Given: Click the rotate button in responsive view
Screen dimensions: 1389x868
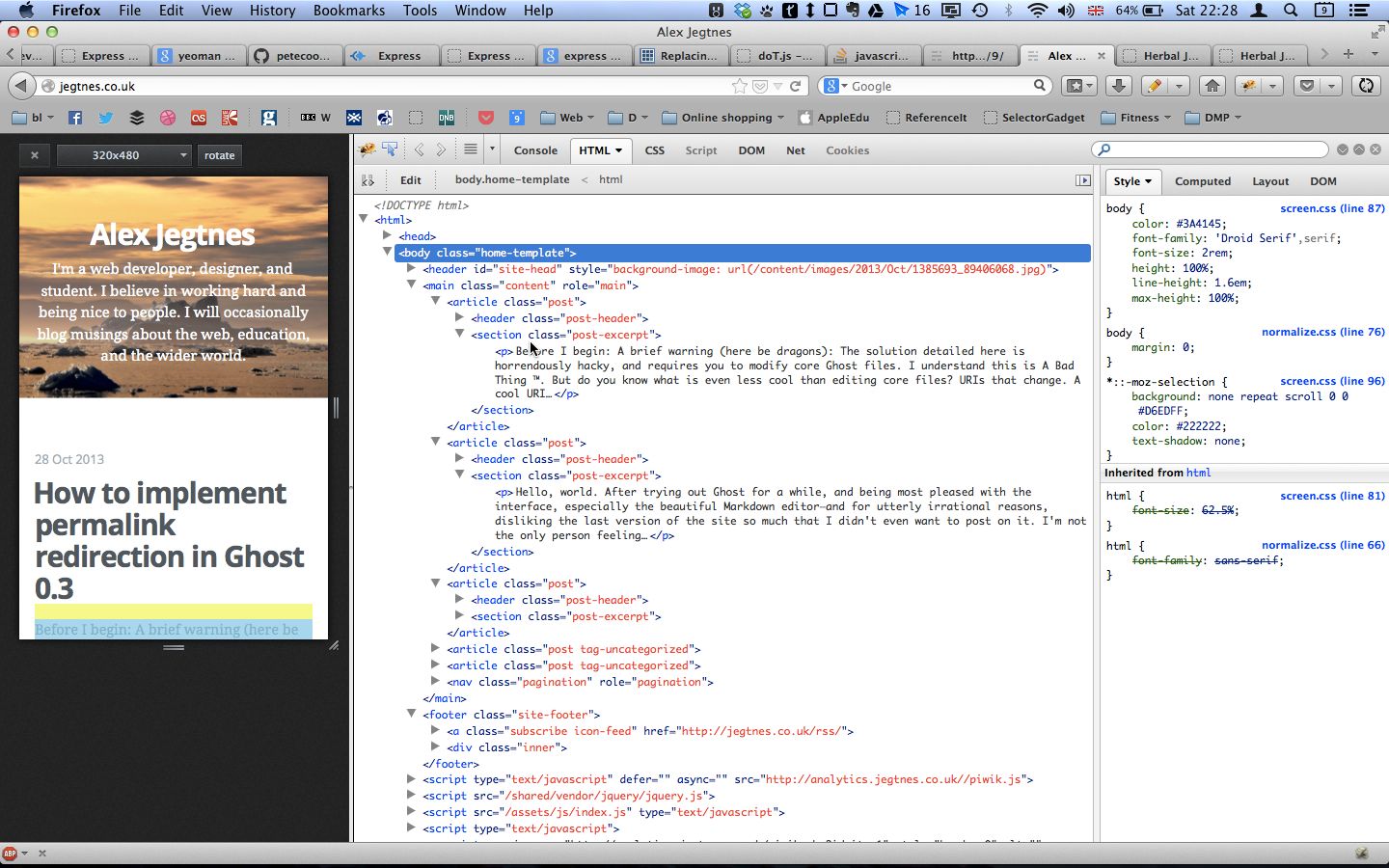Looking at the screenshot, I should point(219,155).
